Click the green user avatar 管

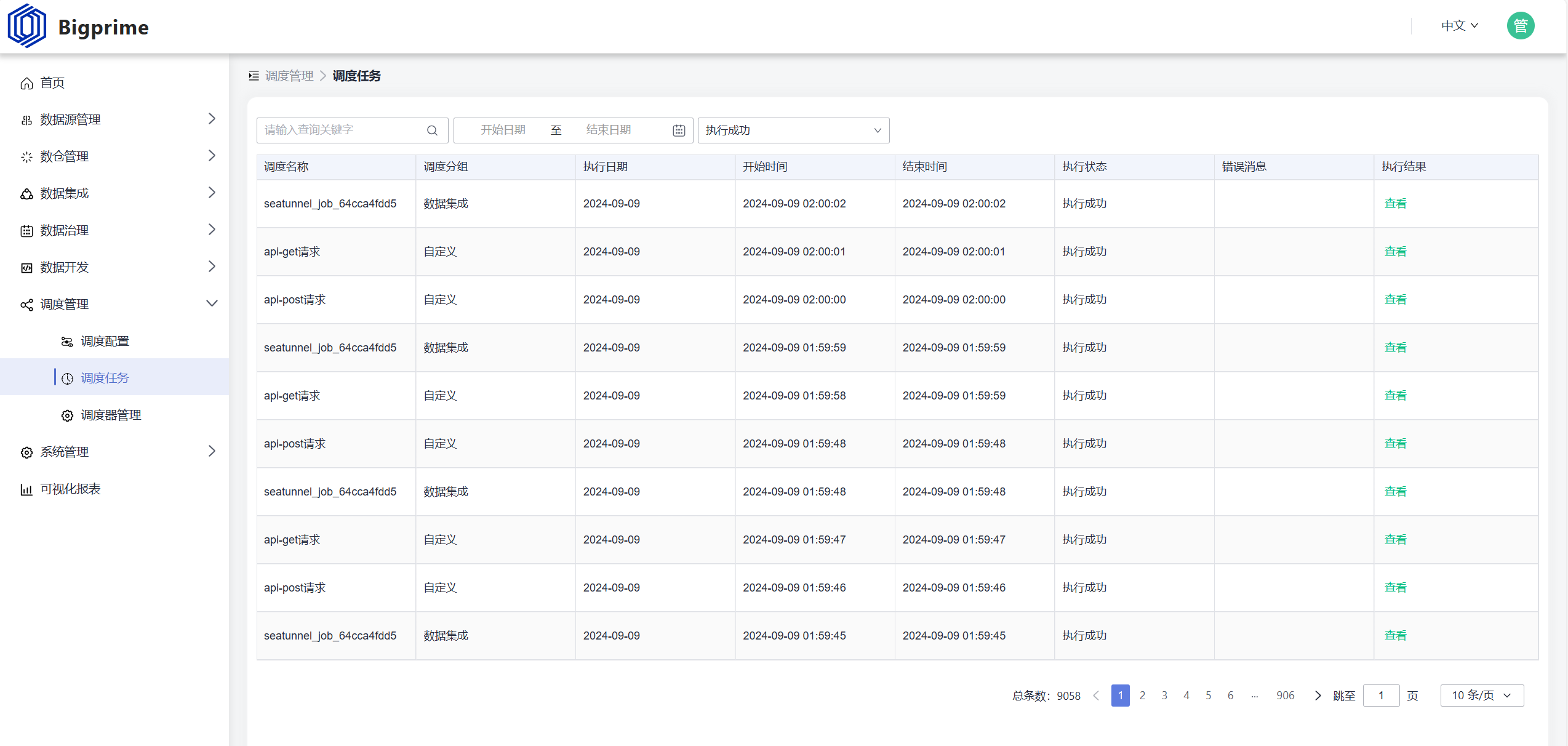(x=1520, y=26)
